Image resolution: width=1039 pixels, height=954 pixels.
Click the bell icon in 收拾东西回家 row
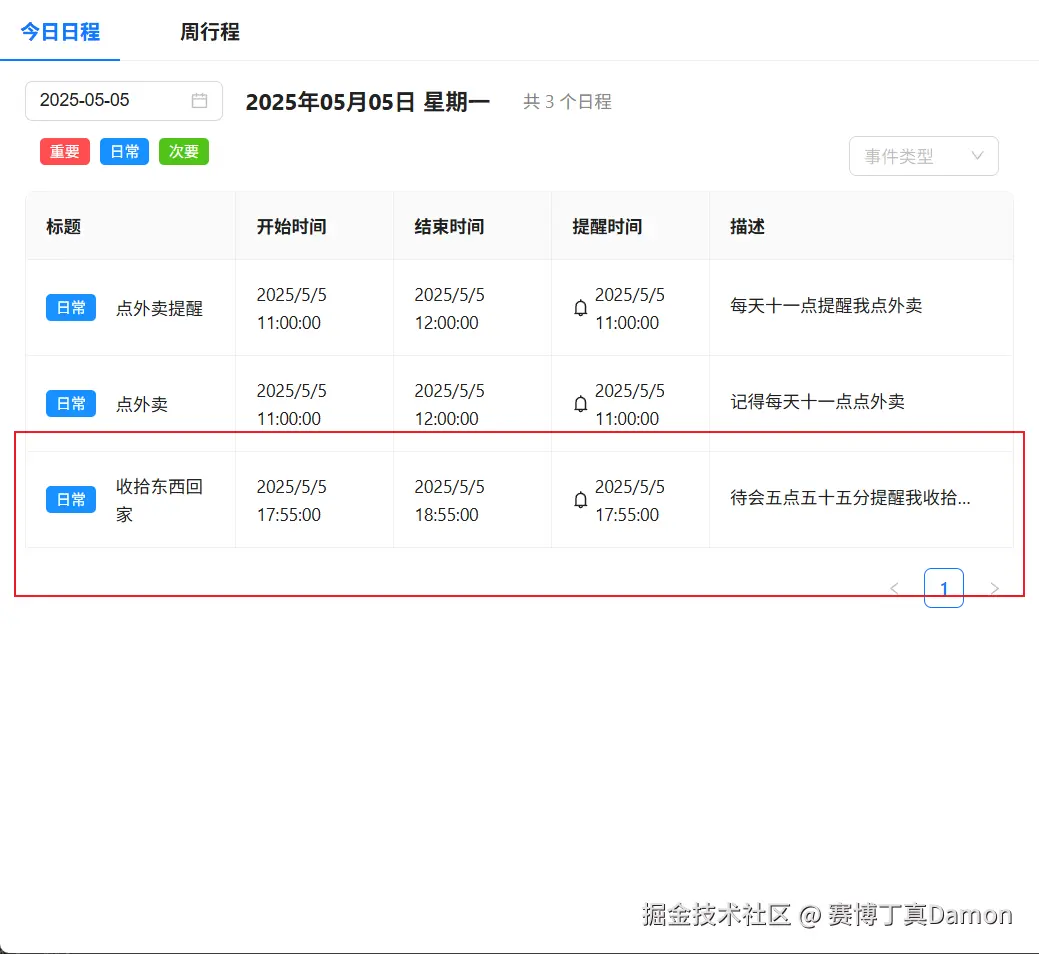[580, 500]
